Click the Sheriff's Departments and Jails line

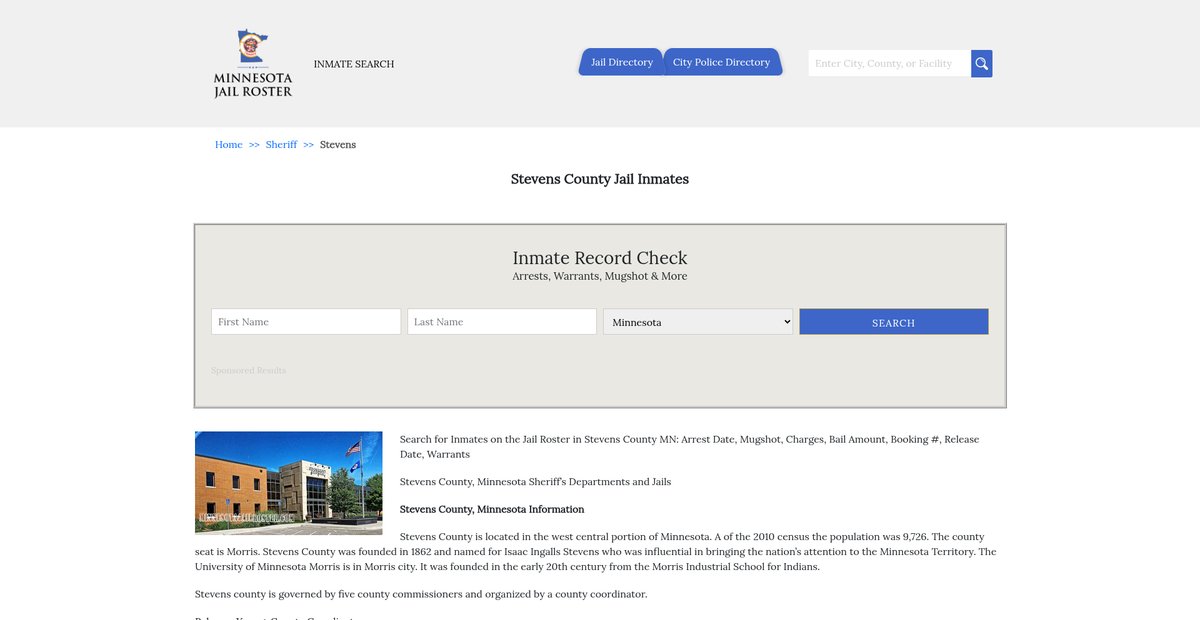pyautogui.click(x=535, y=482)
